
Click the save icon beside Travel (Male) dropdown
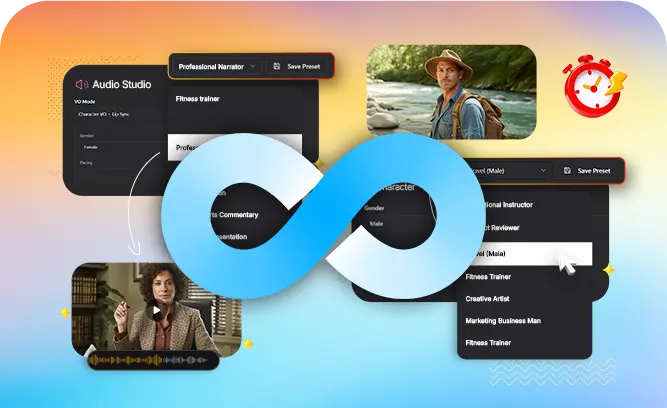[x=567, y=171]
